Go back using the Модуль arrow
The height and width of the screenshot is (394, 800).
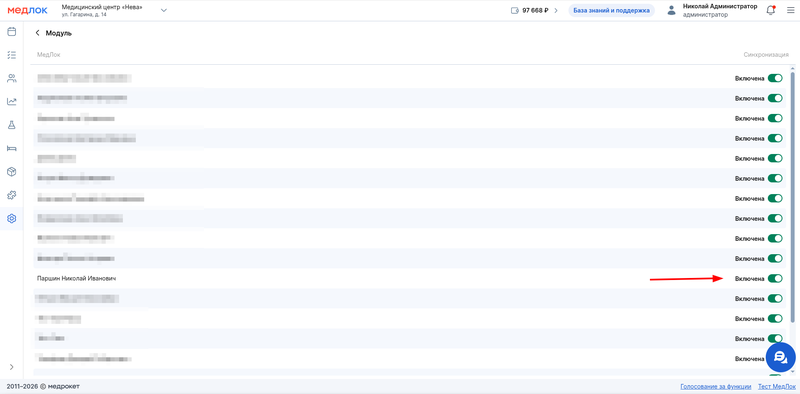tap(37, 33)
